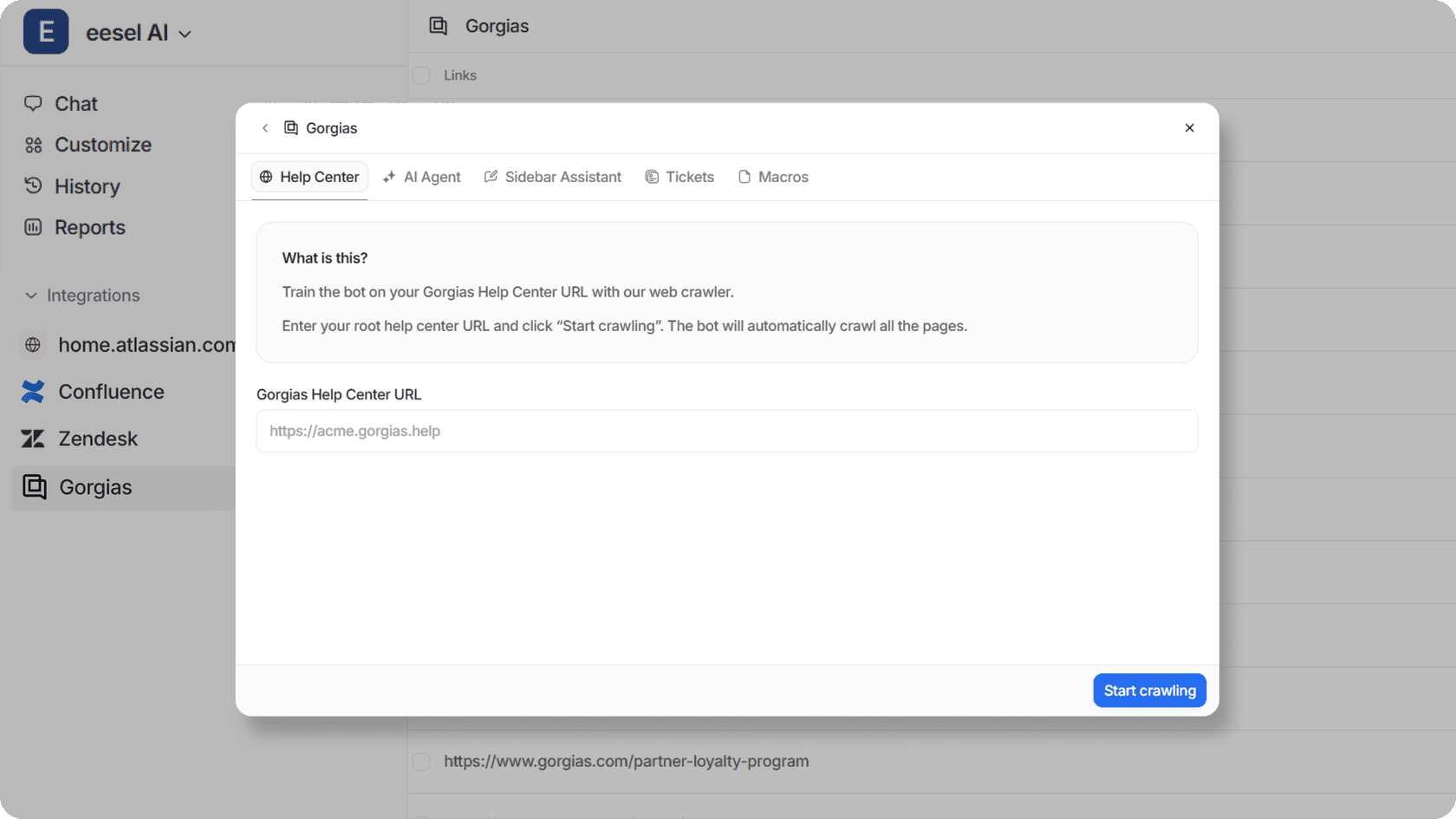Viewport: 1456px width, 819px height.
Task: Click the Gorgias Help Center URL field
Action: [727, 431]
